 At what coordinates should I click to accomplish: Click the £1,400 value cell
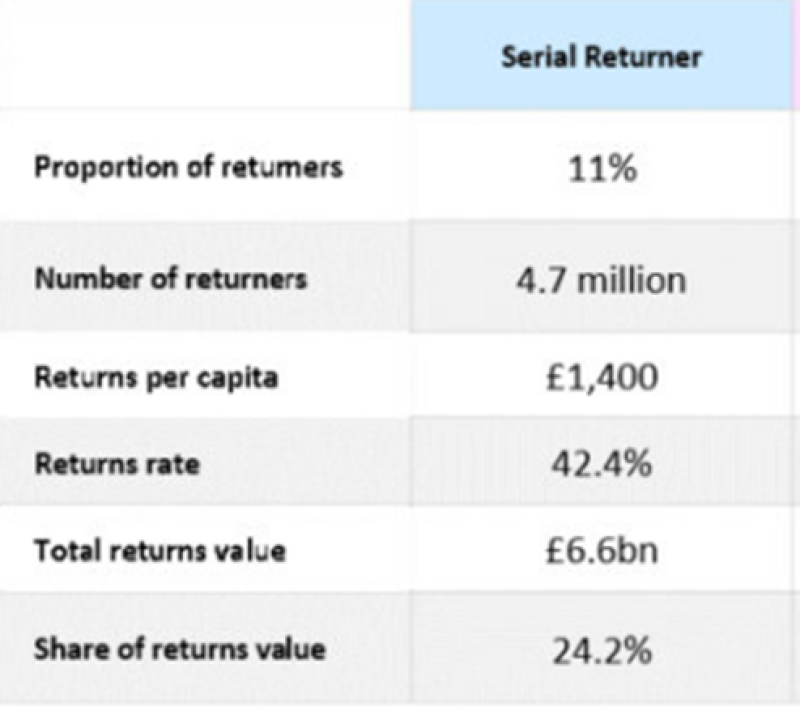pos(601,381)
